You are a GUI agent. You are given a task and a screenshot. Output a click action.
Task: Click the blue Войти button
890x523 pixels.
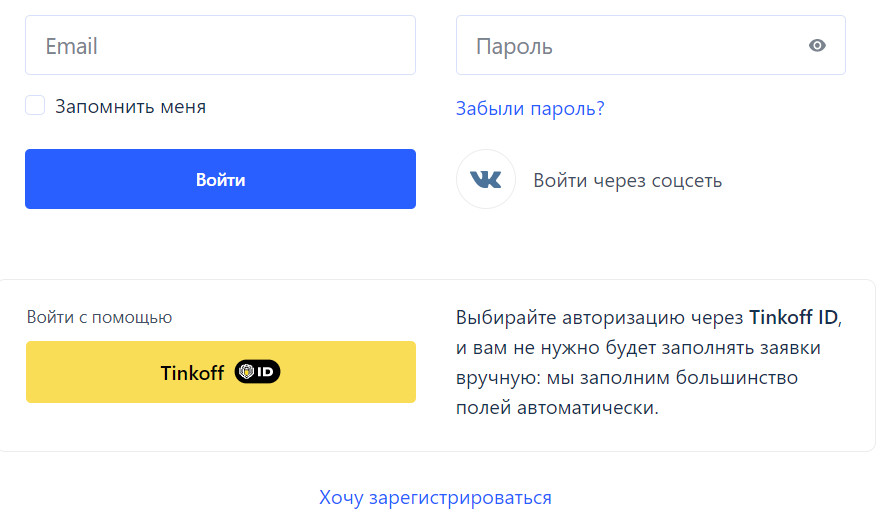pyautogui.click(x=220, y=179)
